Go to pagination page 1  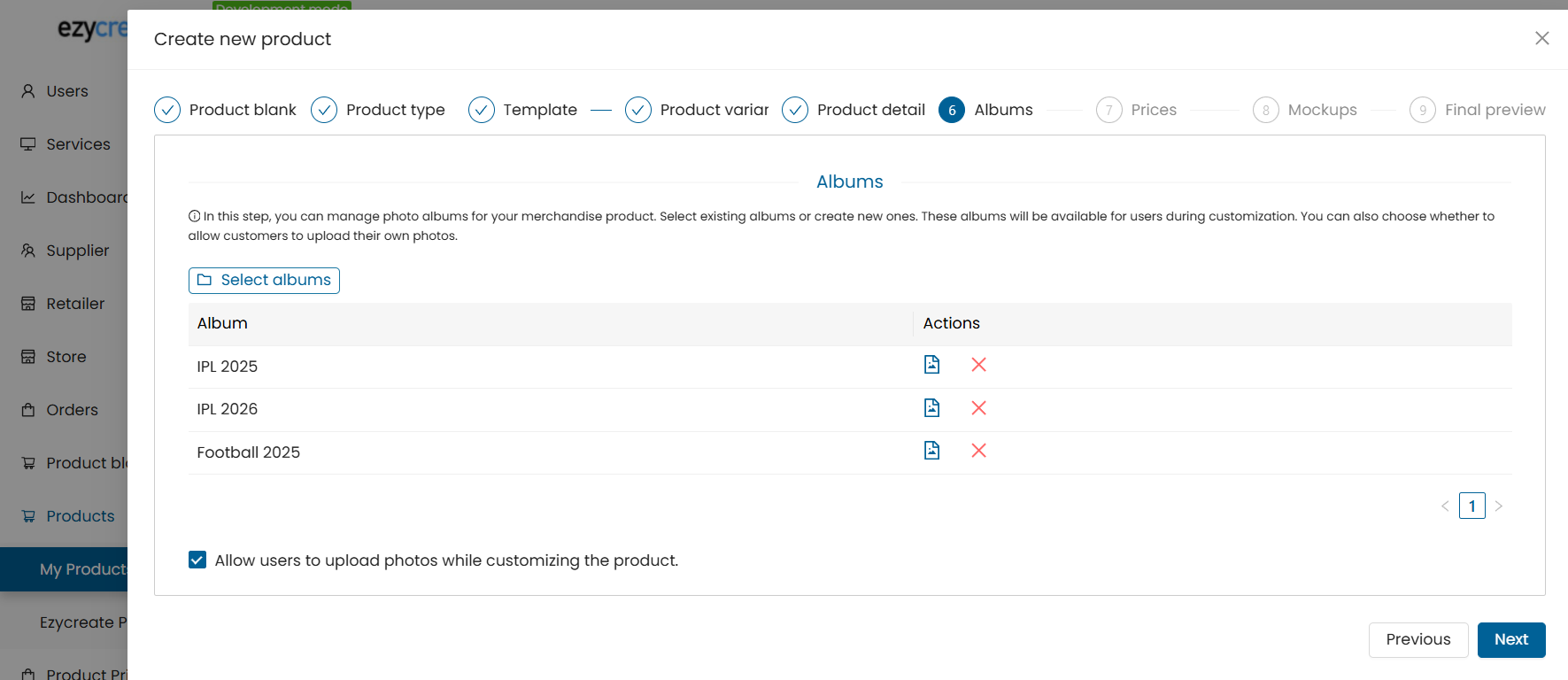tap(1472, 506)
